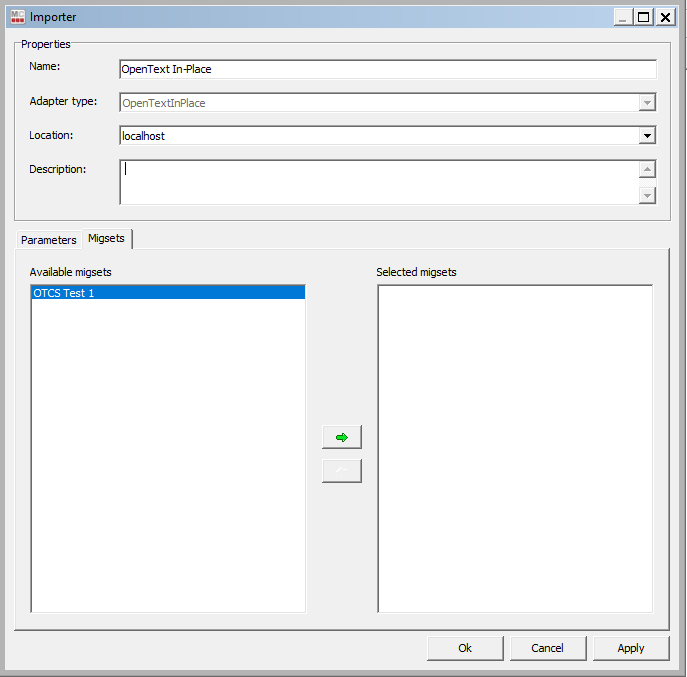Click the Ok button
This screenshot has width=687, height=677.
tap(465, 648)
